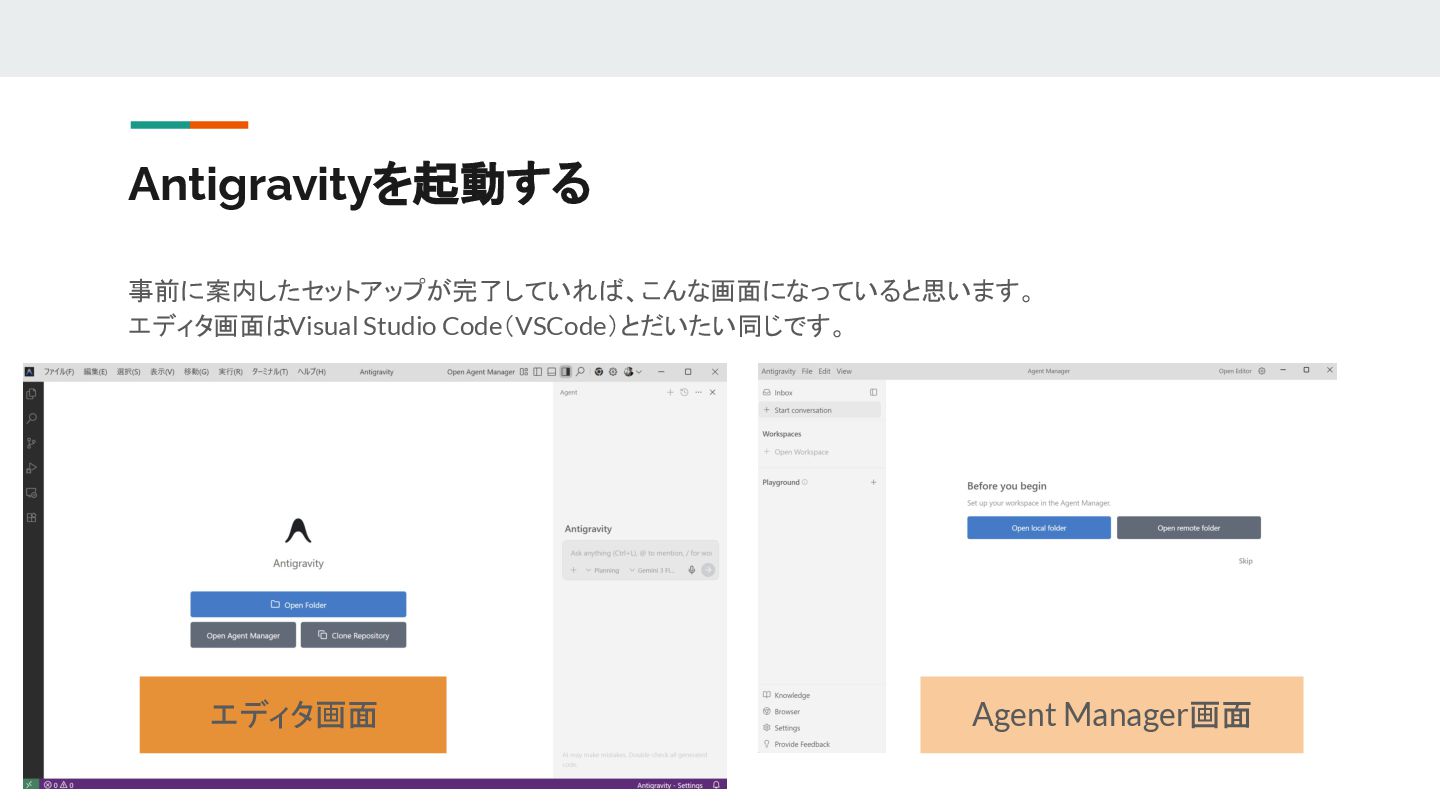Click the Clone Repository button
This screenshot has height=810, width=1440.
pos(353,635)
